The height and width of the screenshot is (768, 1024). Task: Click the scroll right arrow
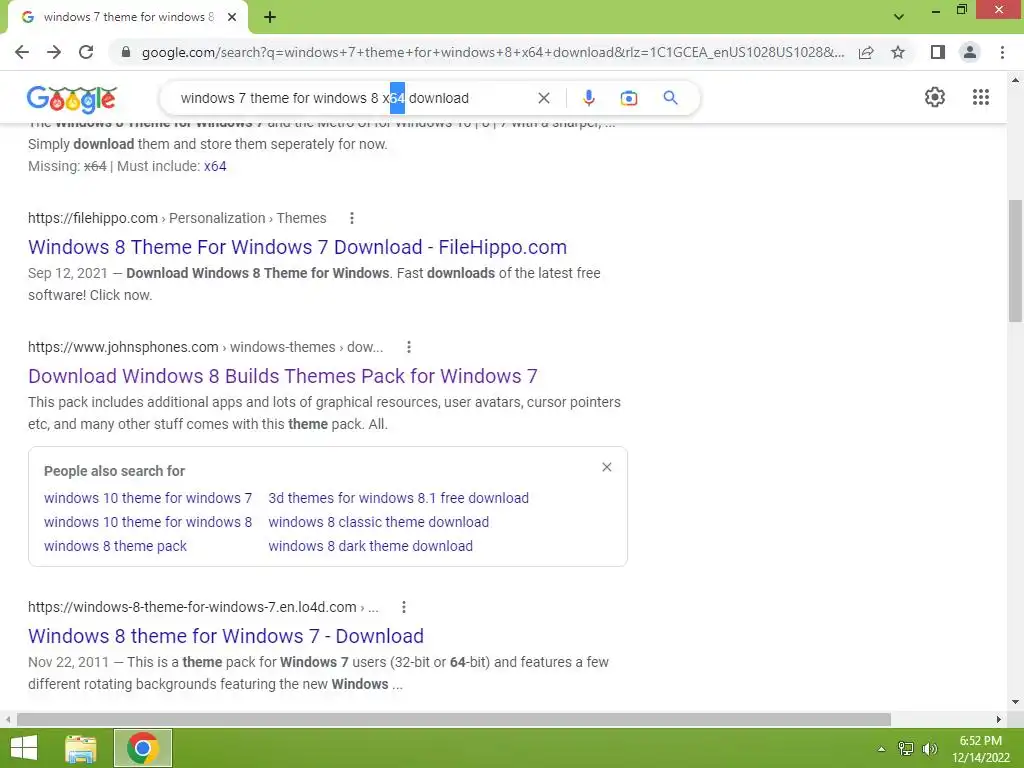(999, 719)
